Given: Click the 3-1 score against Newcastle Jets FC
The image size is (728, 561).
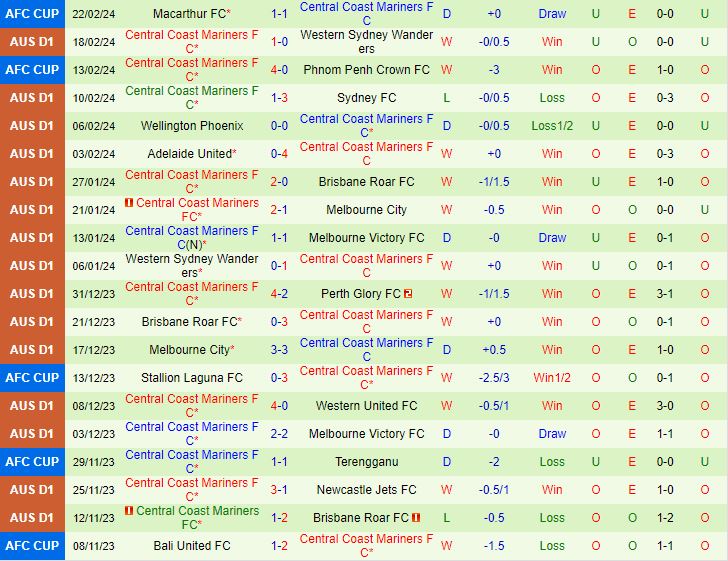Looking at the screenshot, I should pos(279,489).
